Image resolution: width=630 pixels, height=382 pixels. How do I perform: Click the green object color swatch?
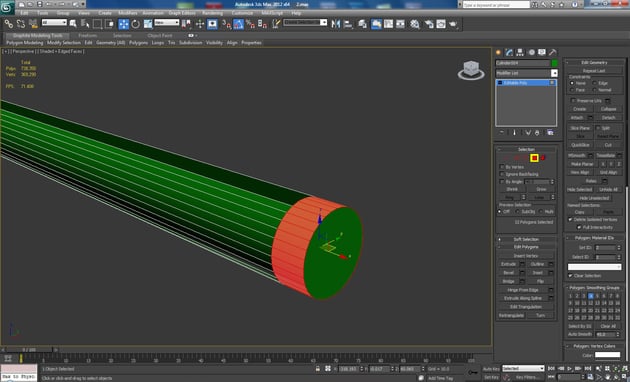pos(554,63)
